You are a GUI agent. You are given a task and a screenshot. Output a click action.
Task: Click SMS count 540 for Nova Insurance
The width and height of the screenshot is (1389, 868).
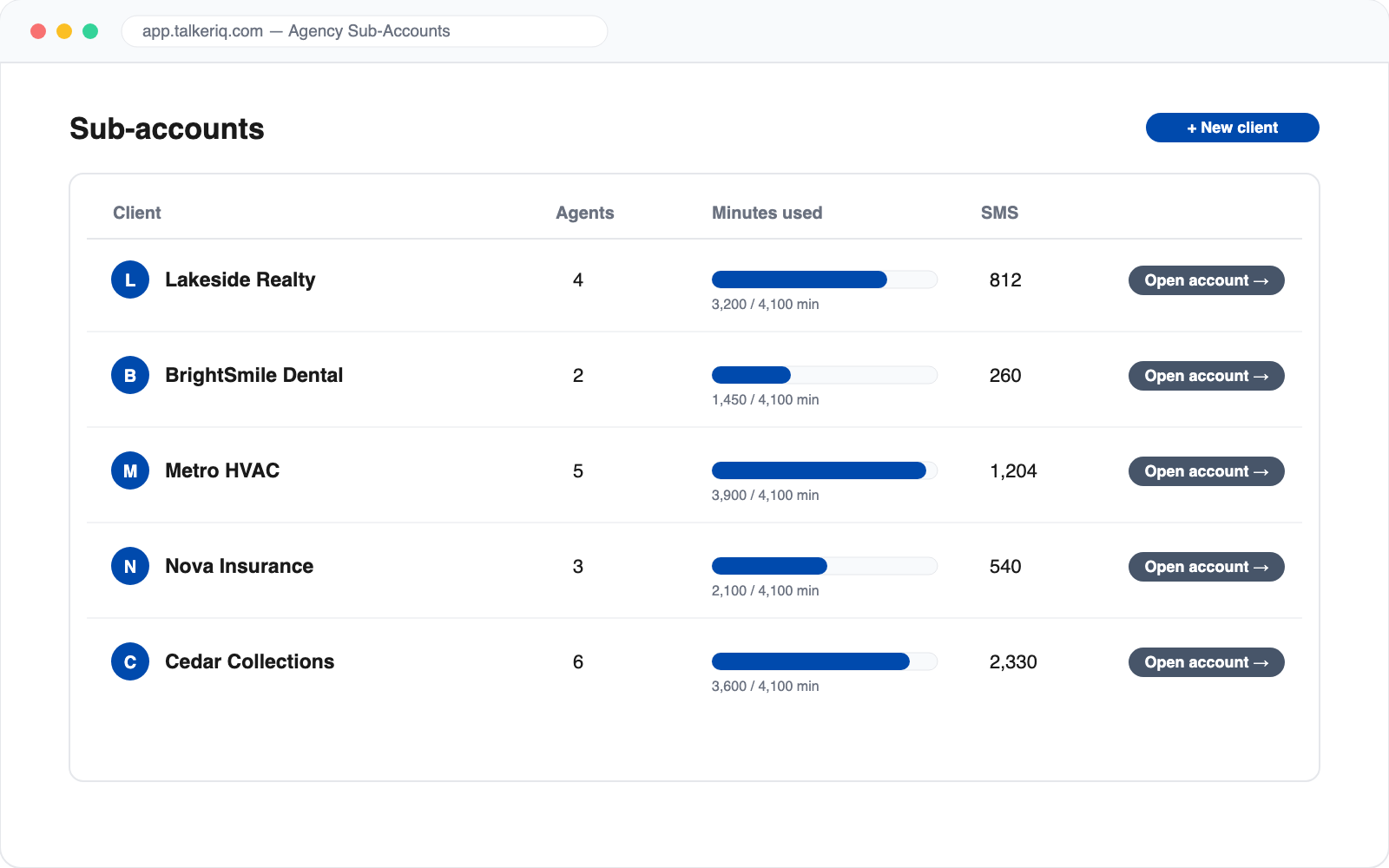[1005, 566]
